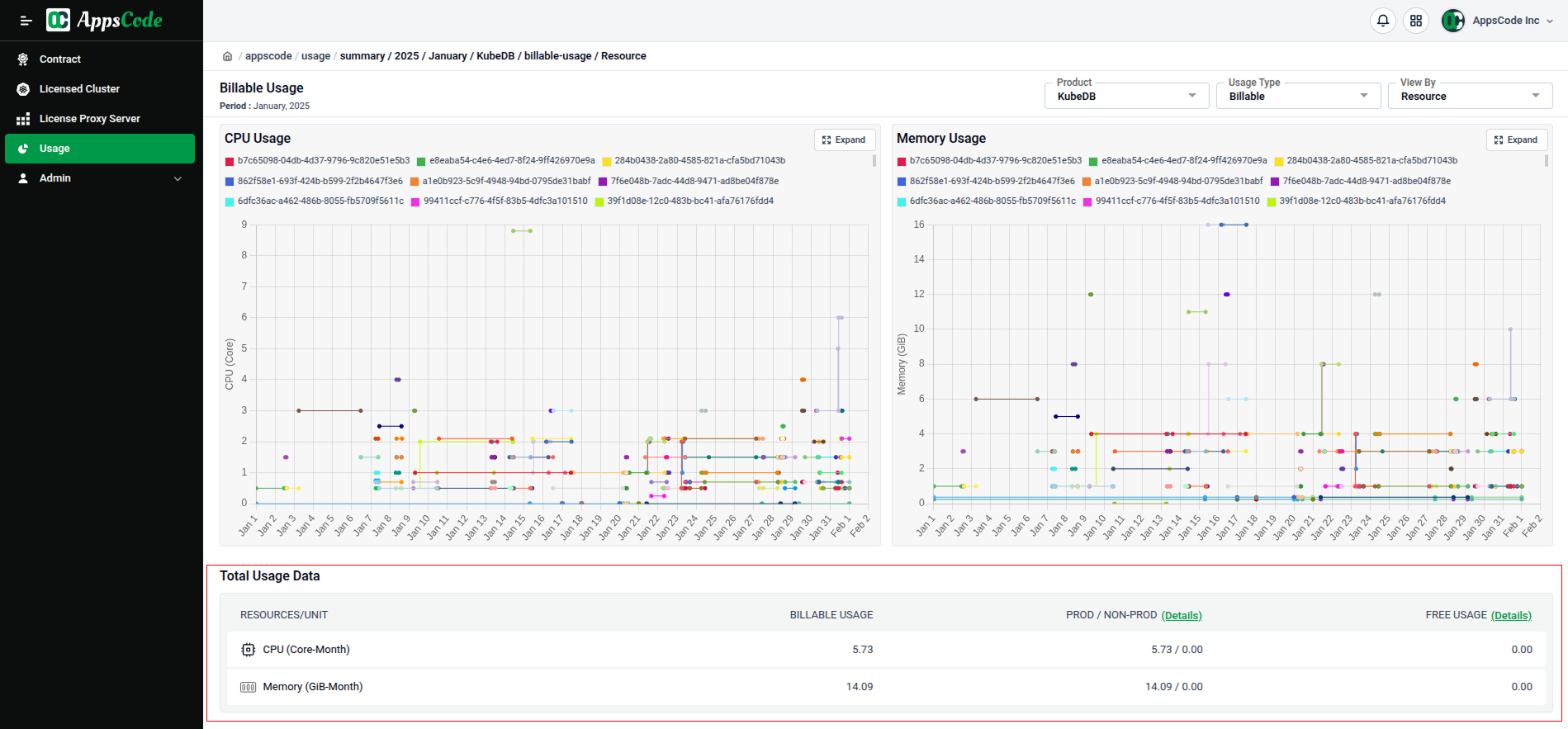
Task: Open the View By dropdown
Action: (1470, 96)
